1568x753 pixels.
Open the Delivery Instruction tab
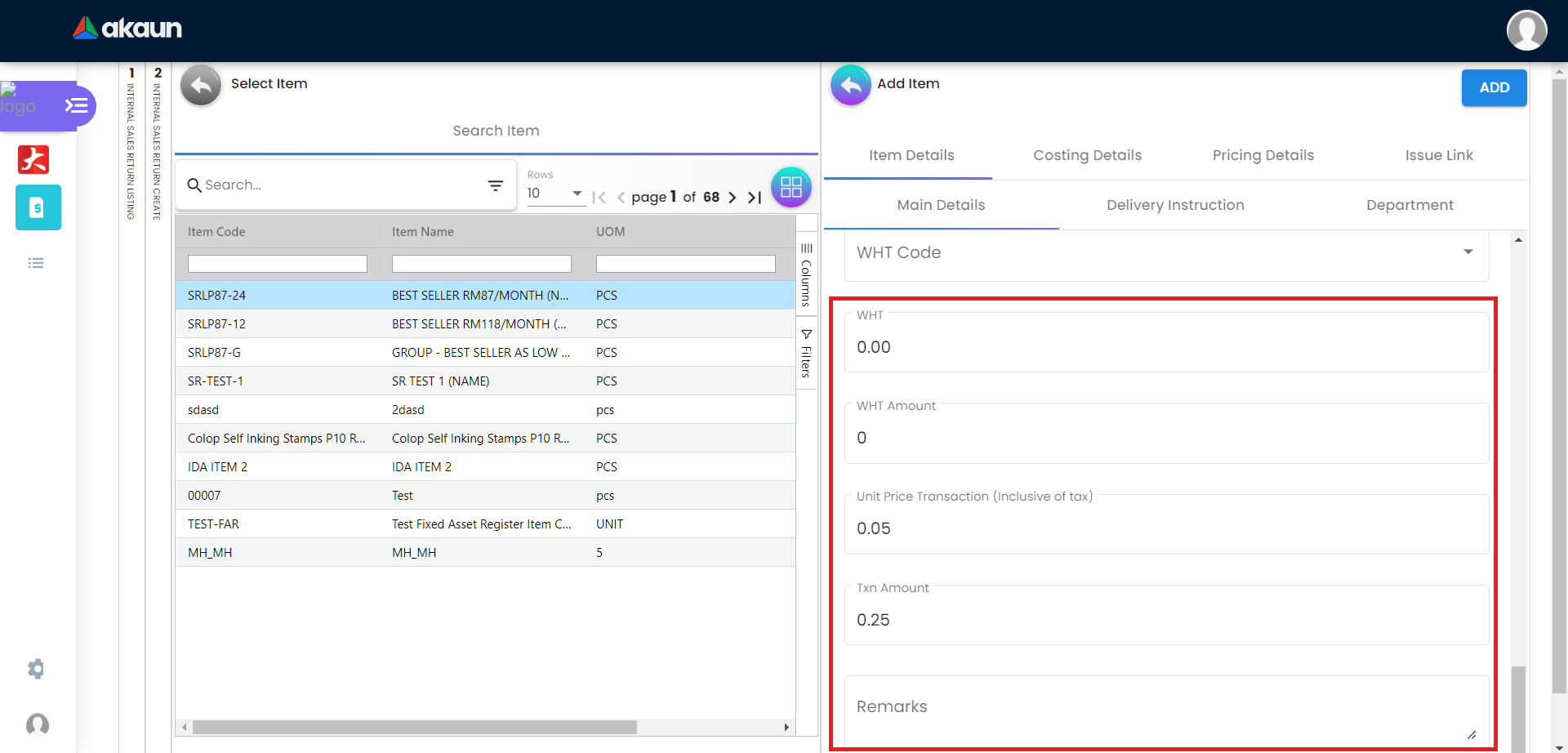point(1174,205)
